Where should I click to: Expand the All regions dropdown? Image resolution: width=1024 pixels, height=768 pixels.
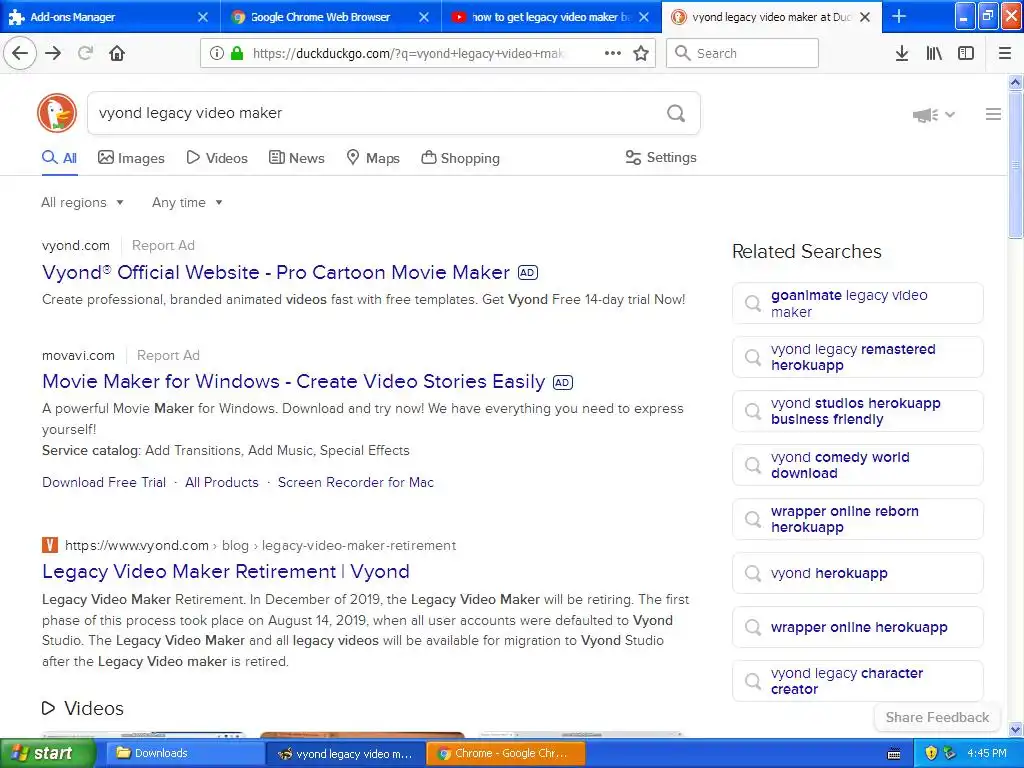pyautogui.click(x=82, y=202)
